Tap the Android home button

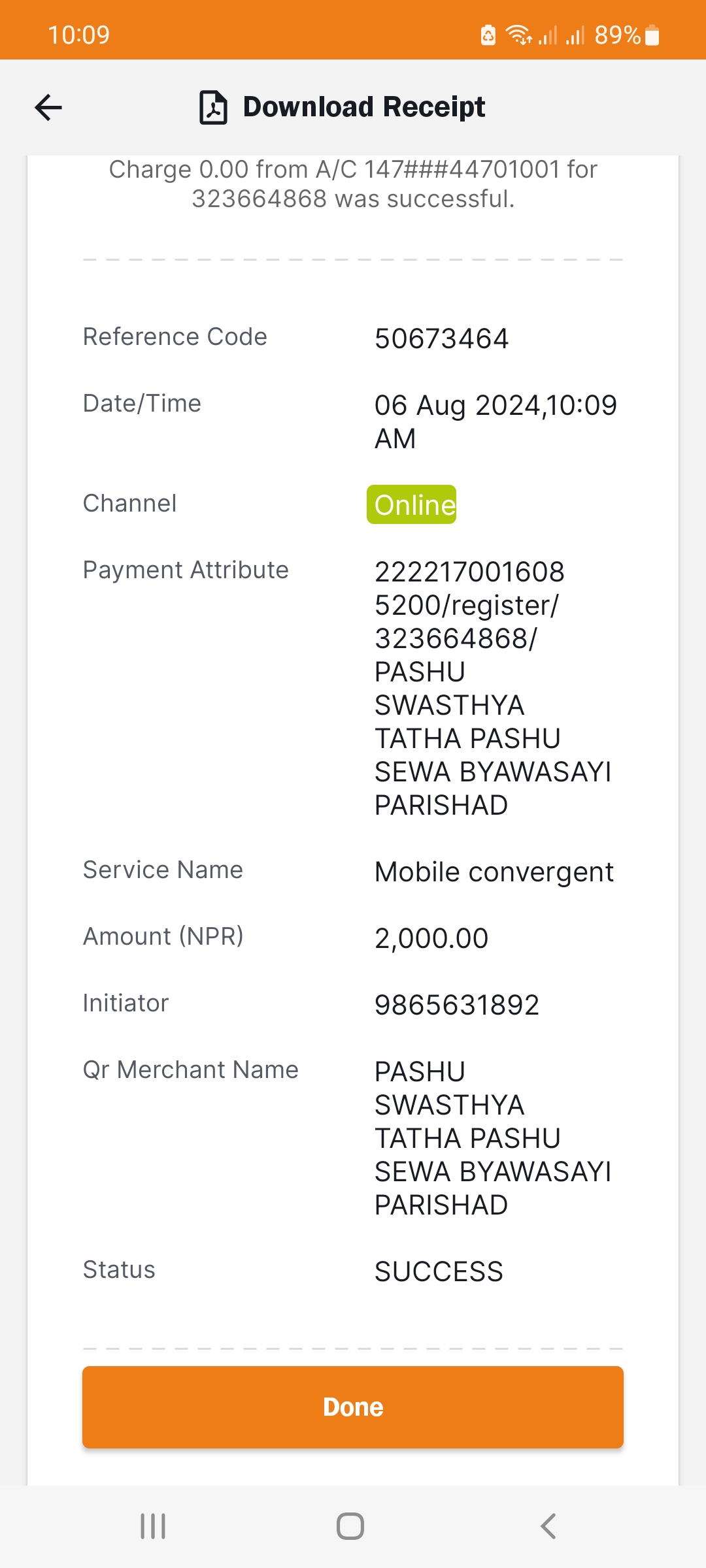[350, 1526]
